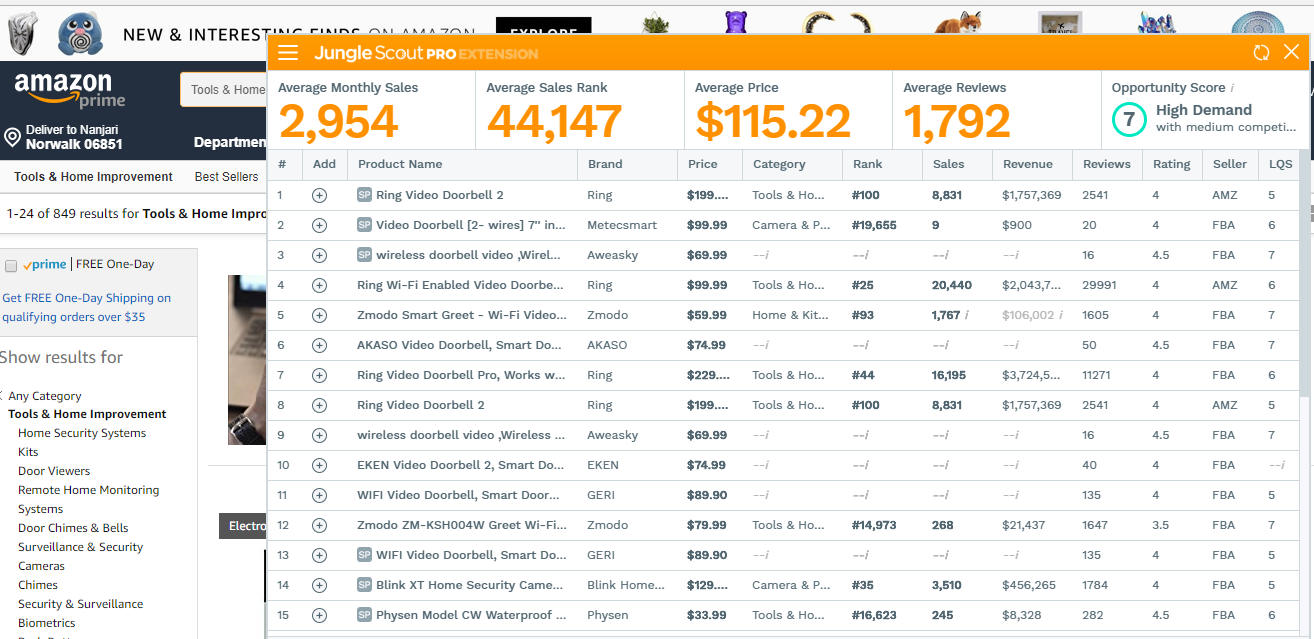
Task: Sort table by Rating column header
Action: click(1172, 164)
